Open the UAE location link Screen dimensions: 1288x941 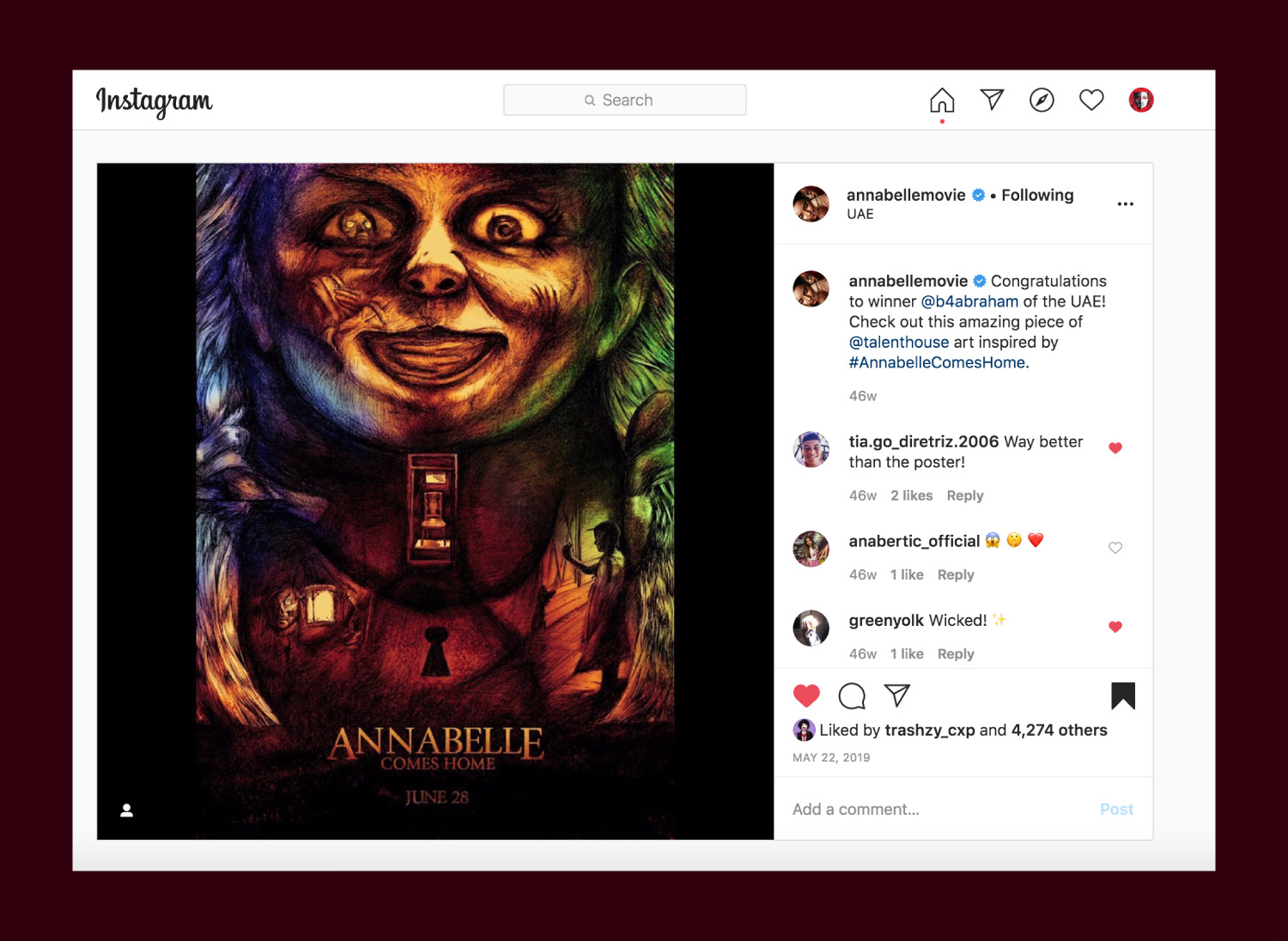(860, 215)
